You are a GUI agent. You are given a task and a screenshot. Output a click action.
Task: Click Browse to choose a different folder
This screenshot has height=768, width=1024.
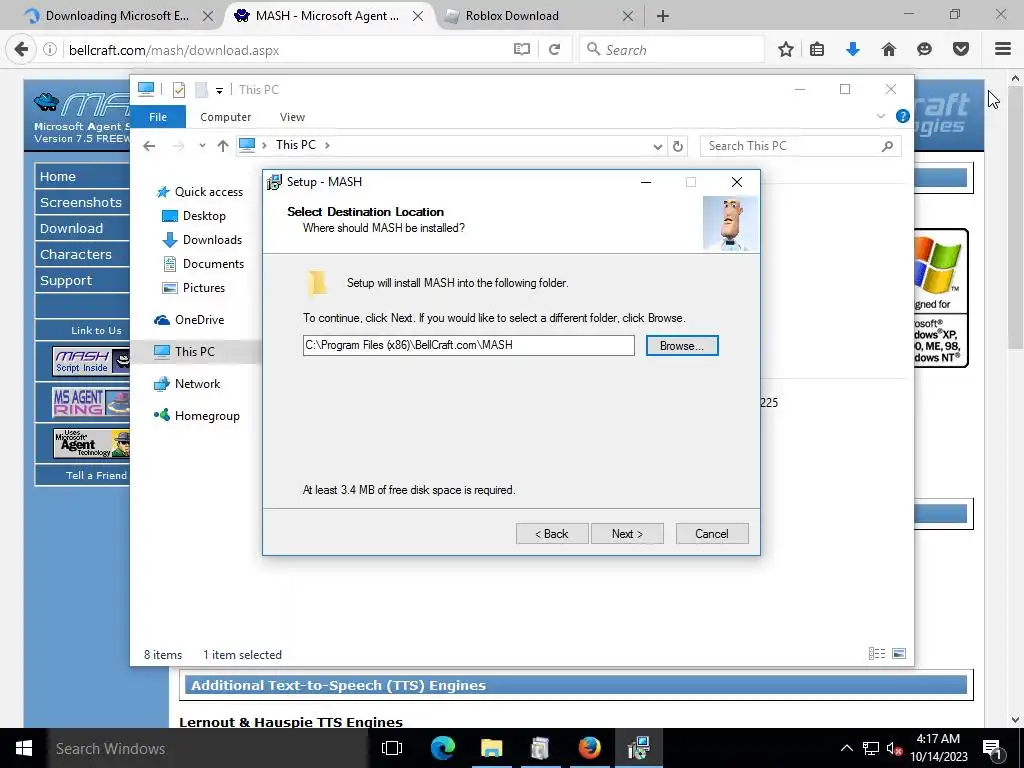tap(682, 345)
